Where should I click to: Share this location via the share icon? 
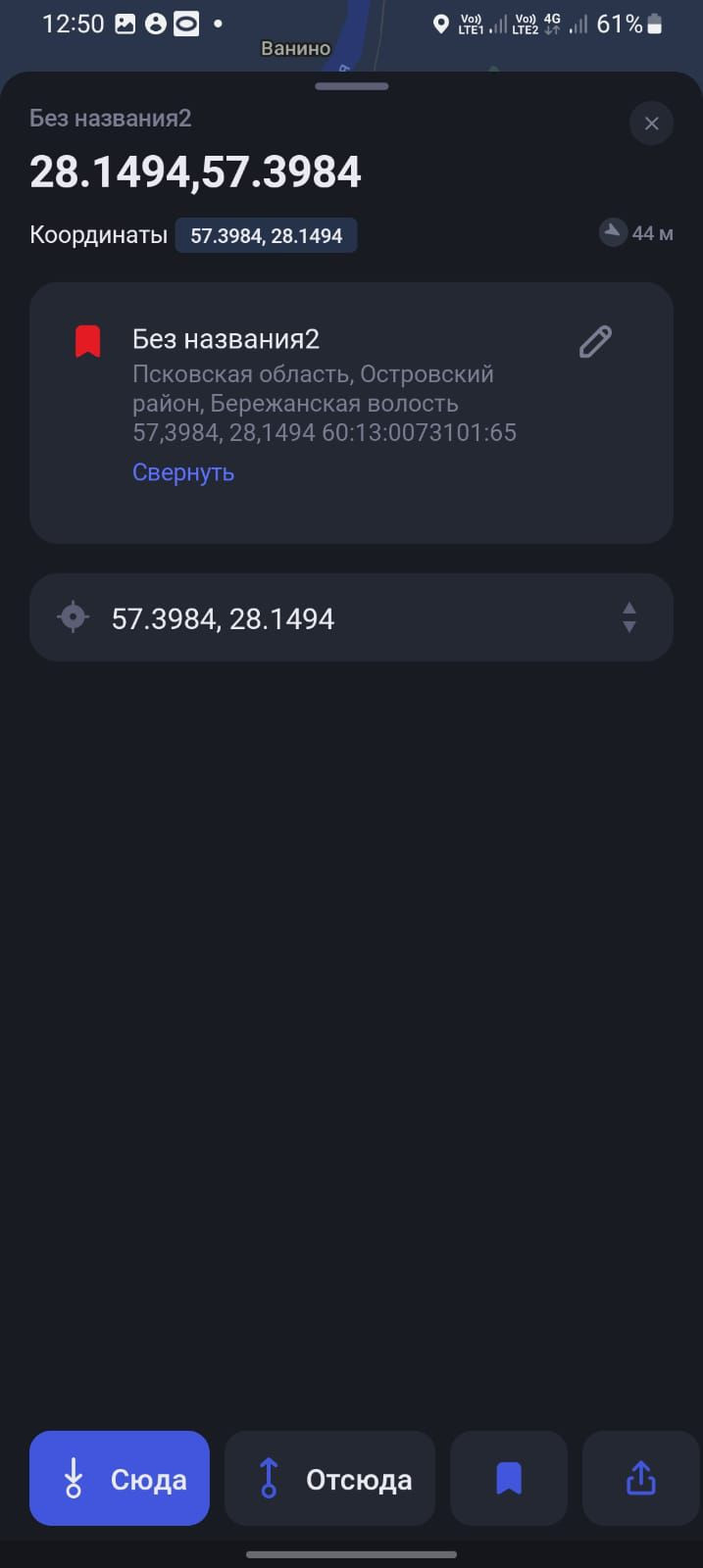click(x=640, y=1478)
